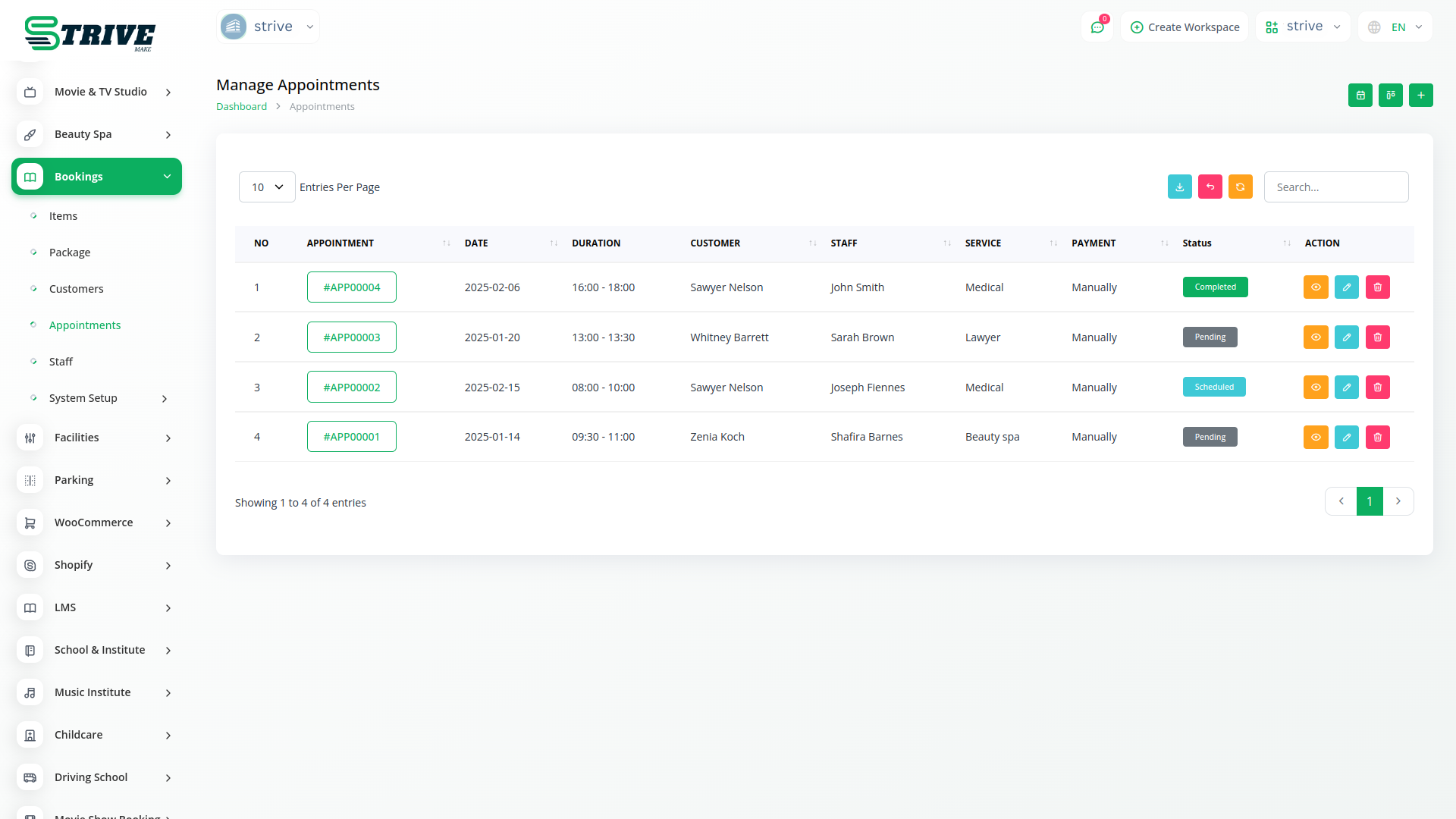Edit appointment #APP00003 with pencil icon
The width and height of the screenshot is (1456, 819).
(x=1346, y=337)
